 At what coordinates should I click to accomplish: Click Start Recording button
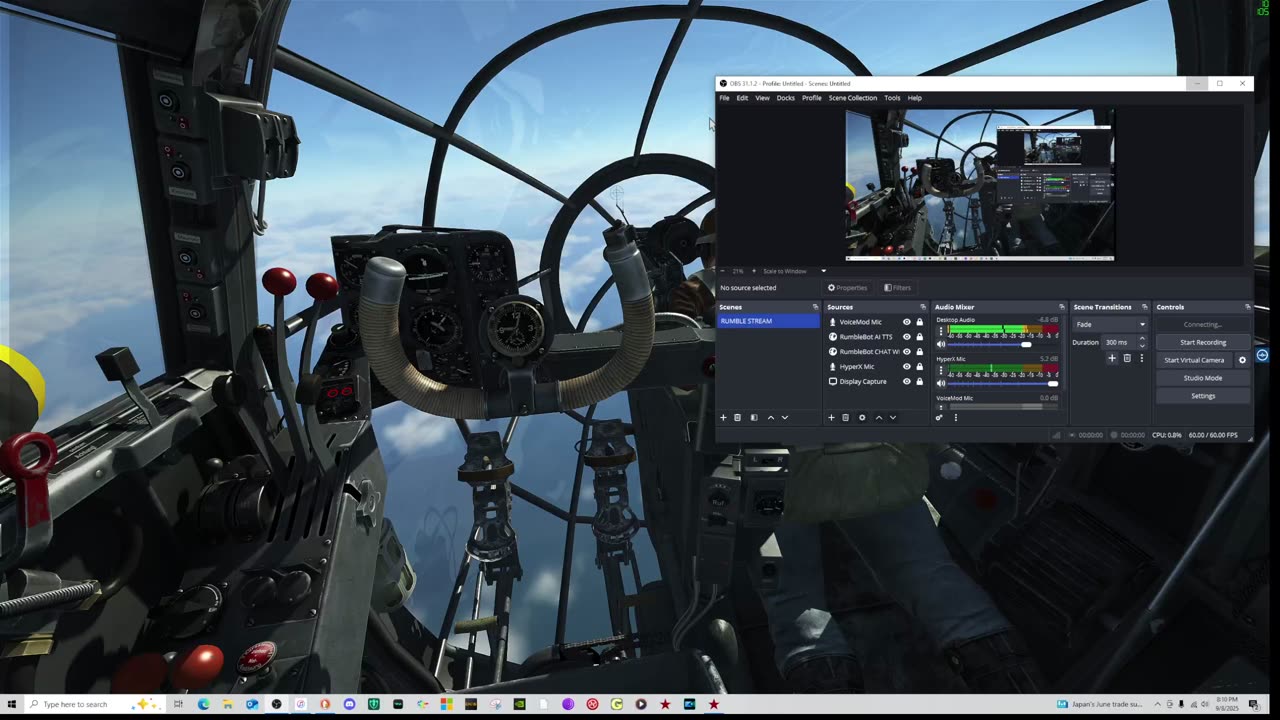point(1203,342)
